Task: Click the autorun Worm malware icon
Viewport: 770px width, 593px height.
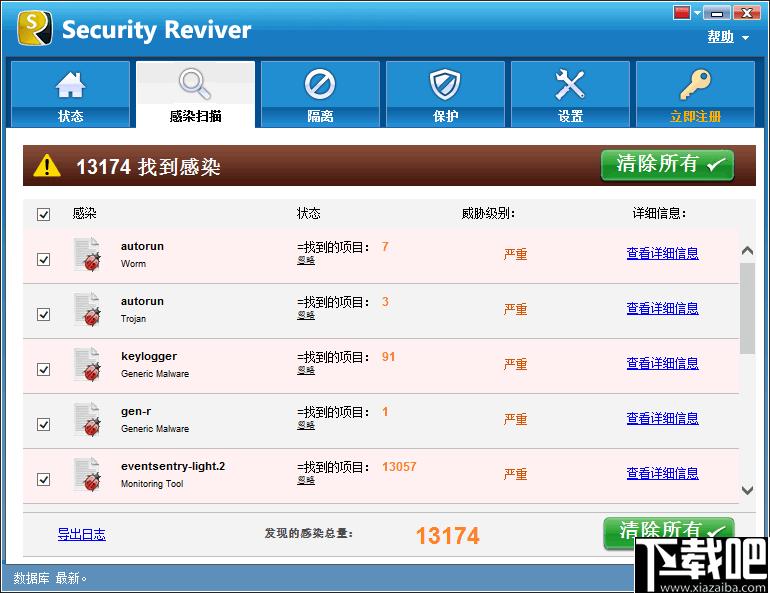Action: coord(87,254)
